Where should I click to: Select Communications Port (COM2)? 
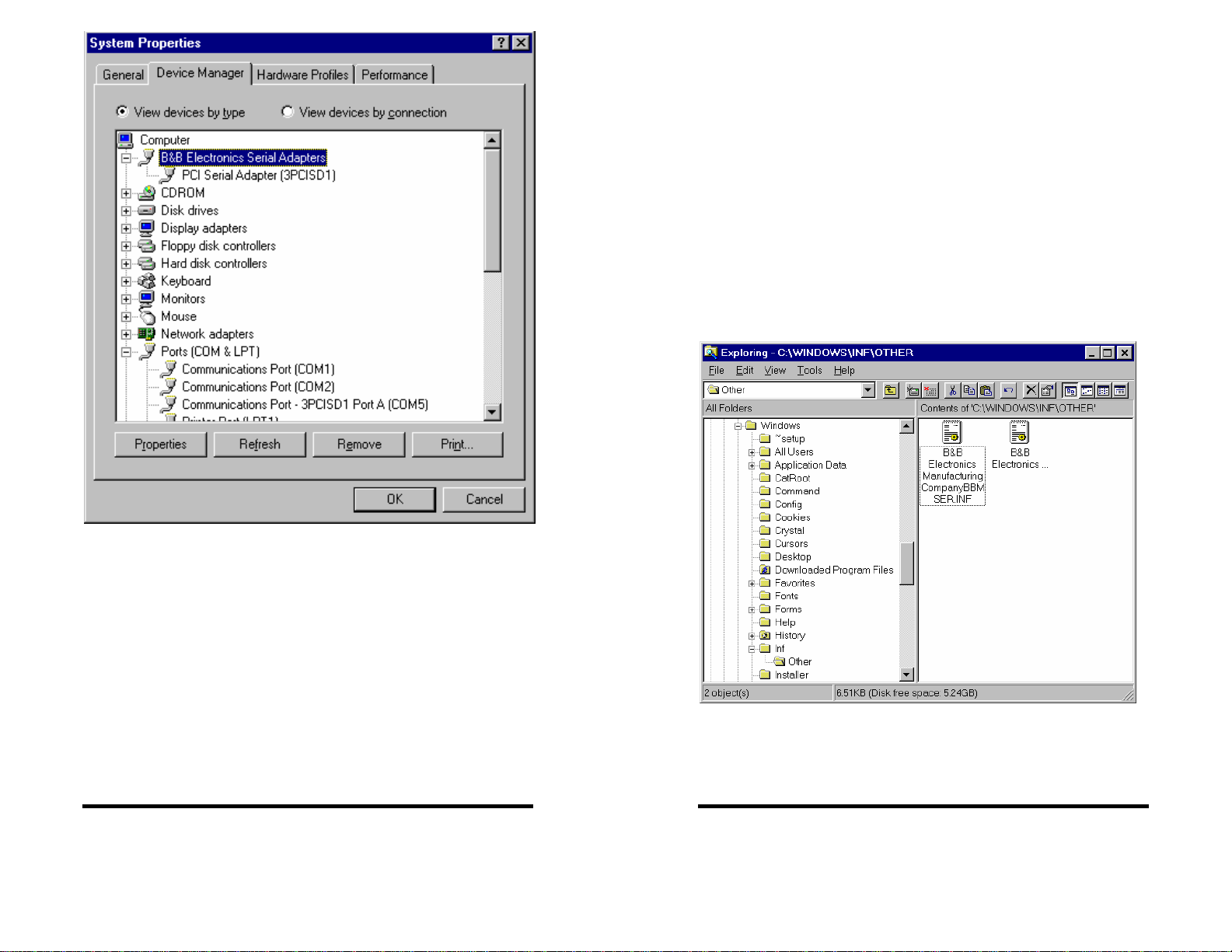click(258, 387)
